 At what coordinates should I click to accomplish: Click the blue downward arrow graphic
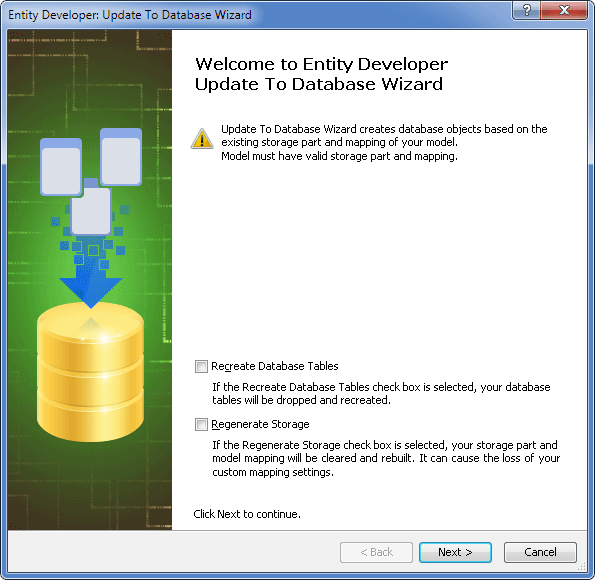[91, 287]
